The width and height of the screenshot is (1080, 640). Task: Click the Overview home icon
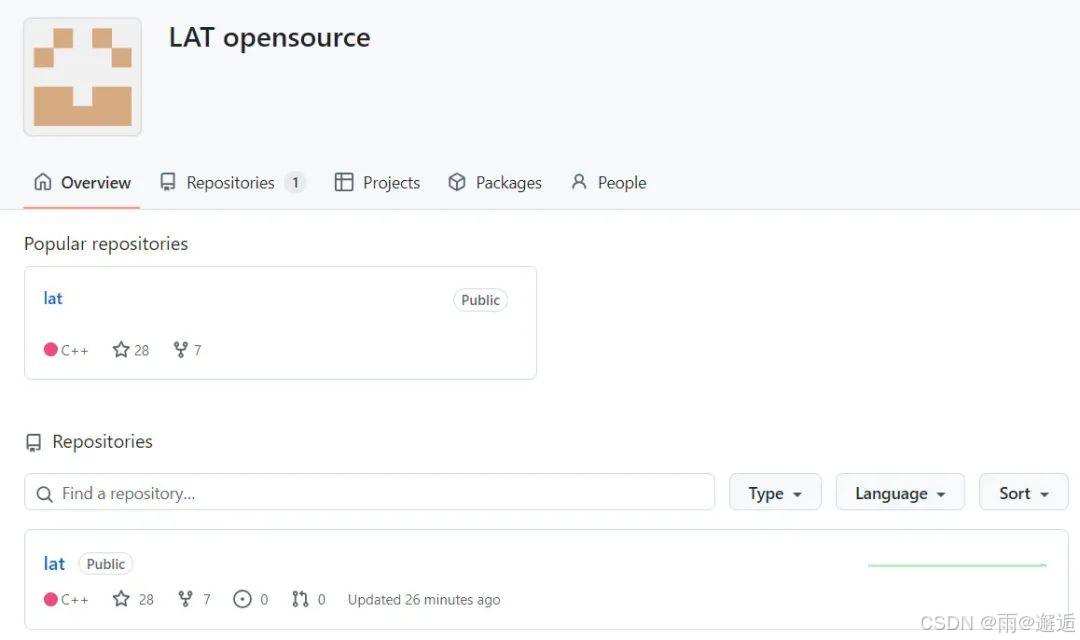click(43, 182)
